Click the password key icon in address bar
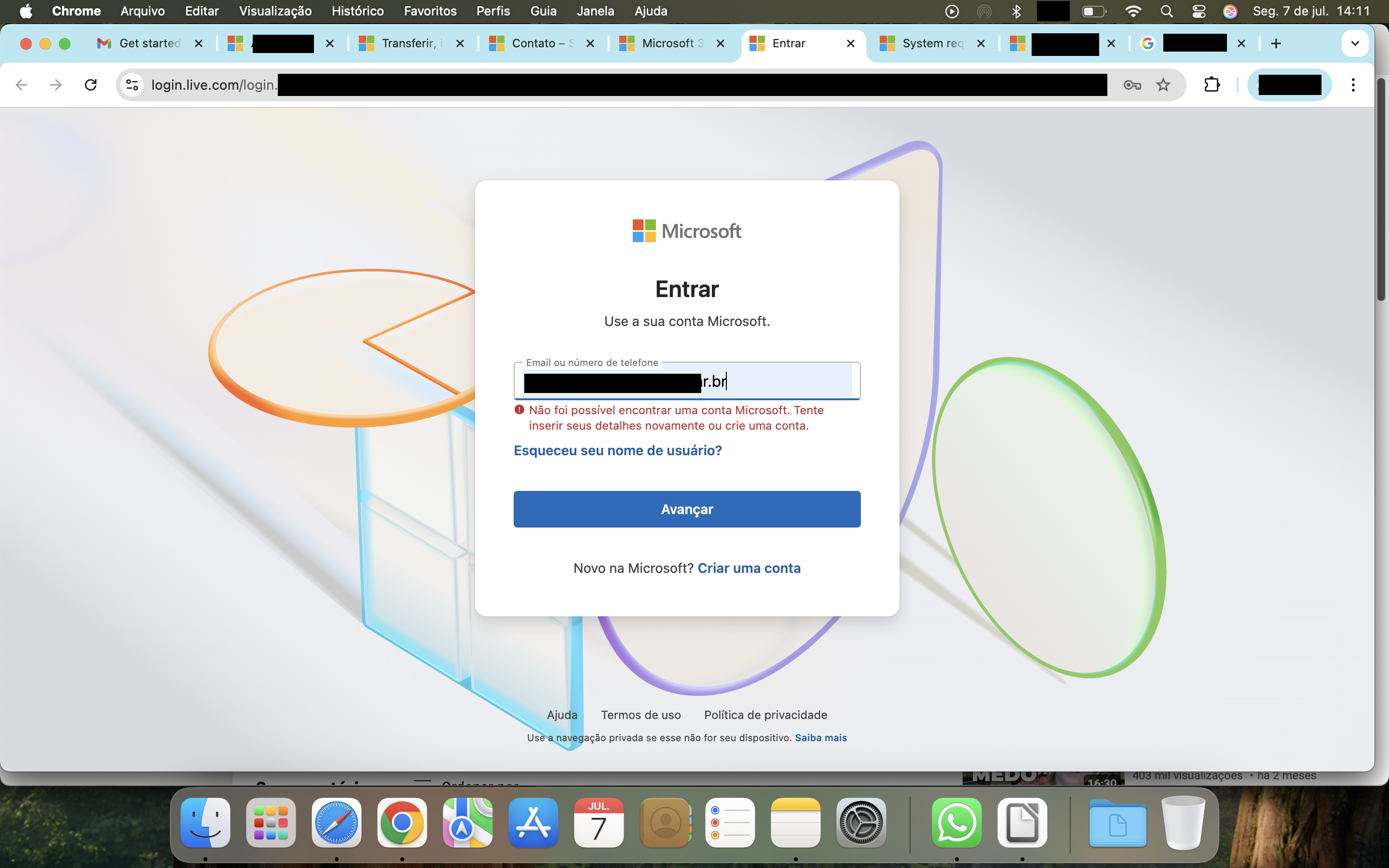This screenshot has width=1389, height=868. (1131, 85)
